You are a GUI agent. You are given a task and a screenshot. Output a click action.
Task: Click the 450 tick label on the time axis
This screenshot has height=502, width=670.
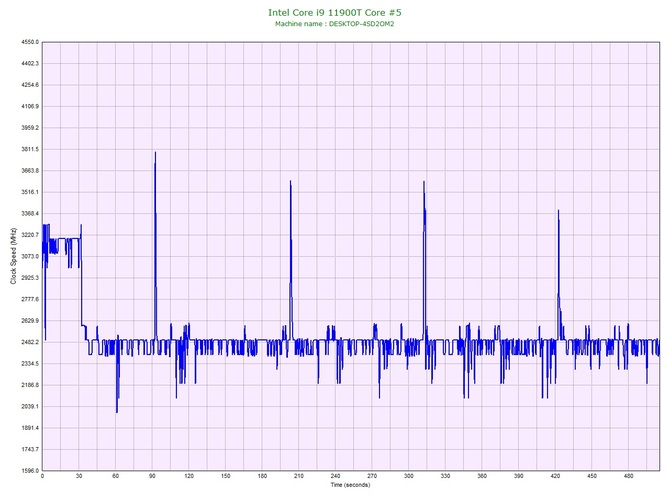coord(592,476)
